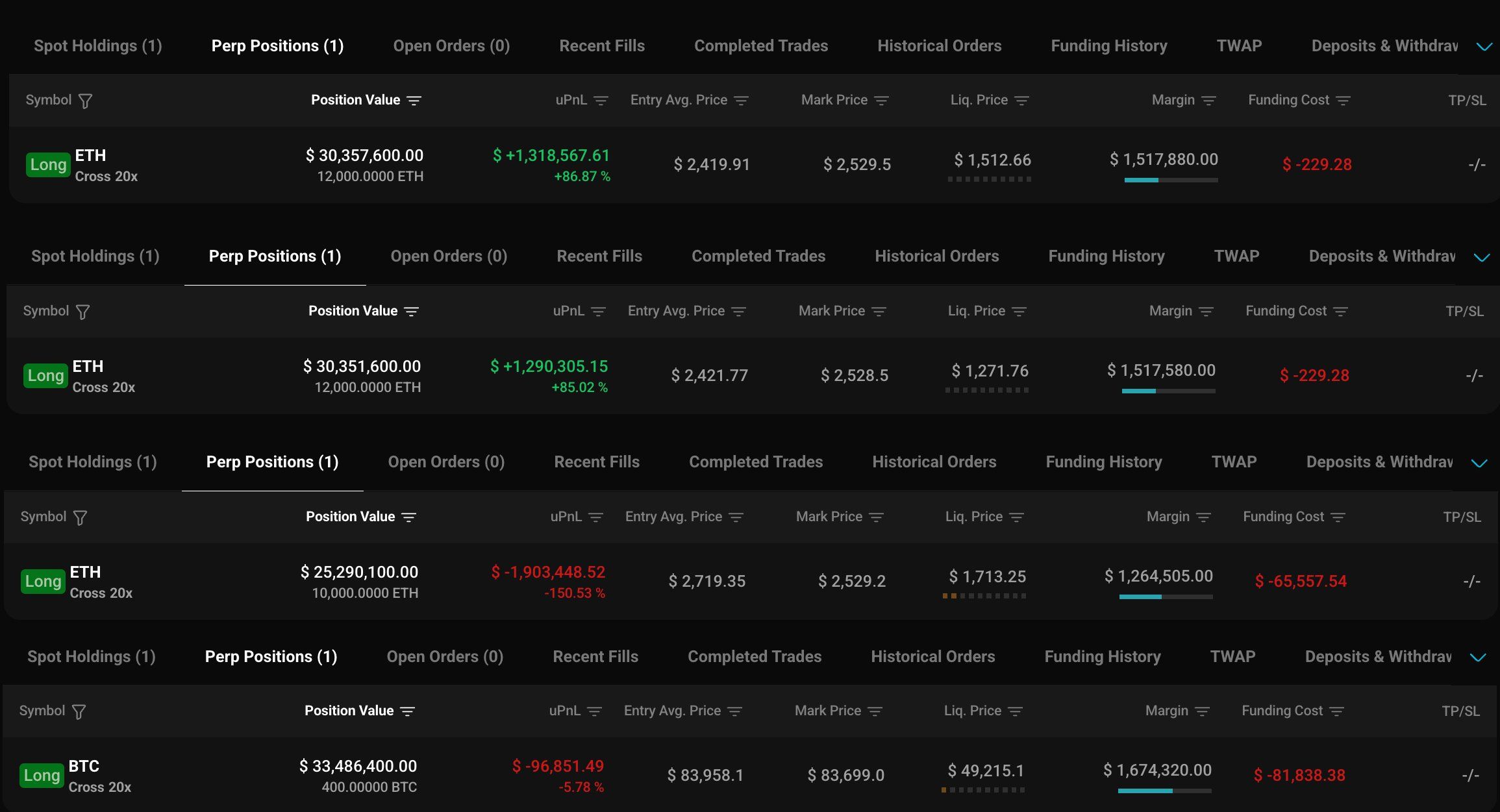Click Entry Avg. Price sort icon above $2,421.77
The width and height of the screenshot is (1500, 812).
pyautogui.click(x=738, y=312)
